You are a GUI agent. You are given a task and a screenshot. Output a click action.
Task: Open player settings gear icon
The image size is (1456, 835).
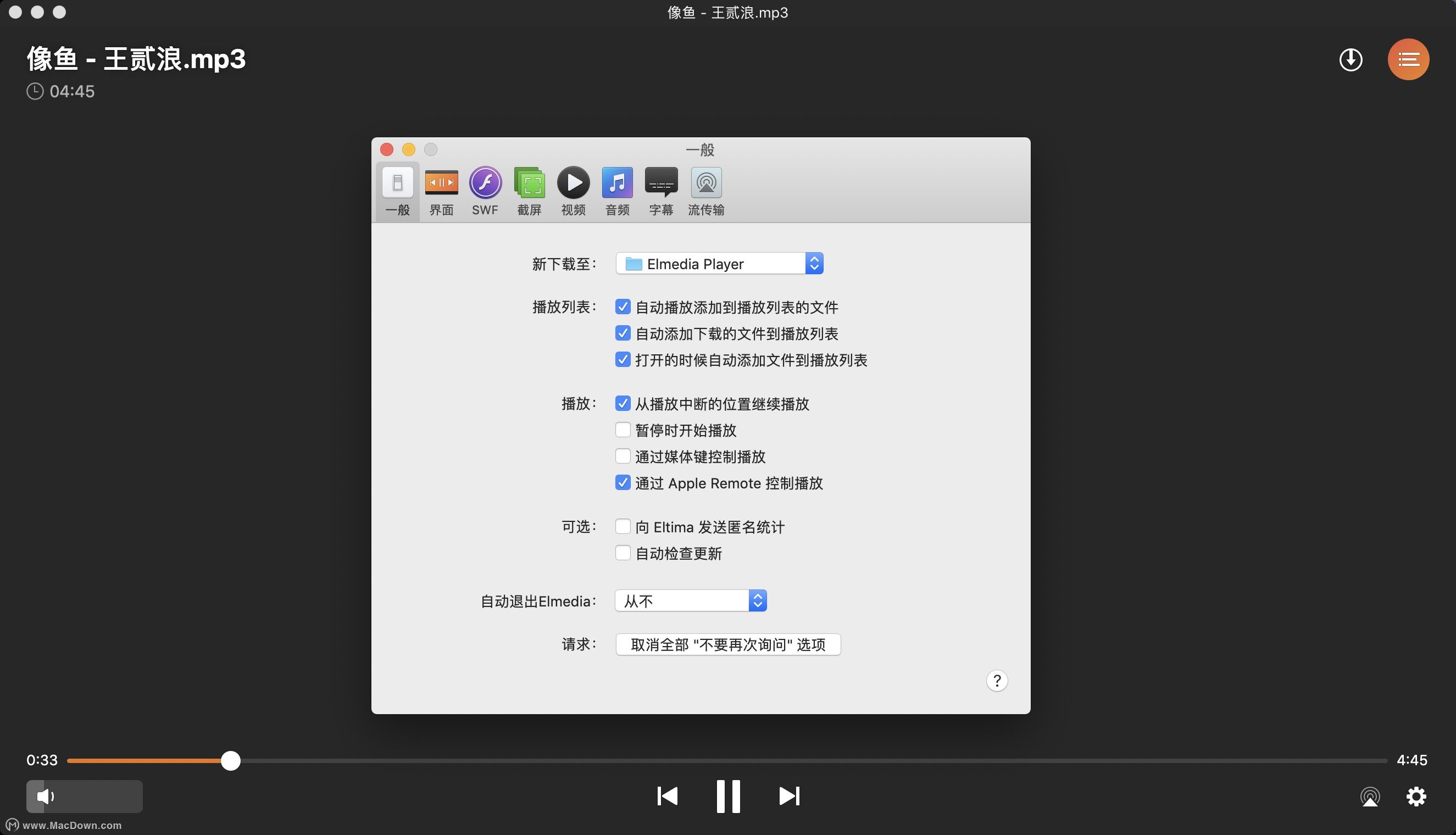click(x=1416, y=797)
